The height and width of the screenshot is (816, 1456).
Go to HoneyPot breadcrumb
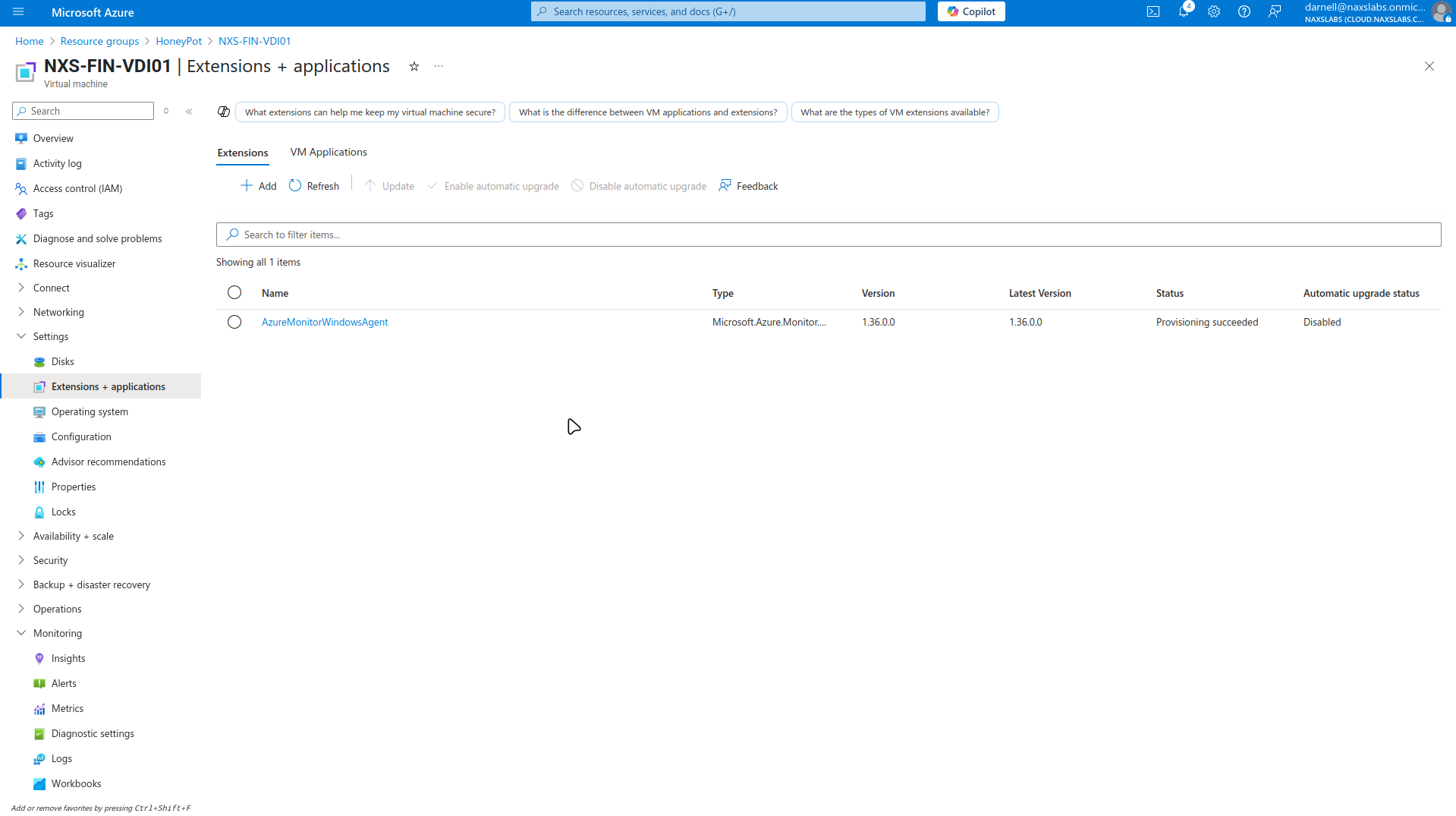click(x=179, y=42)
